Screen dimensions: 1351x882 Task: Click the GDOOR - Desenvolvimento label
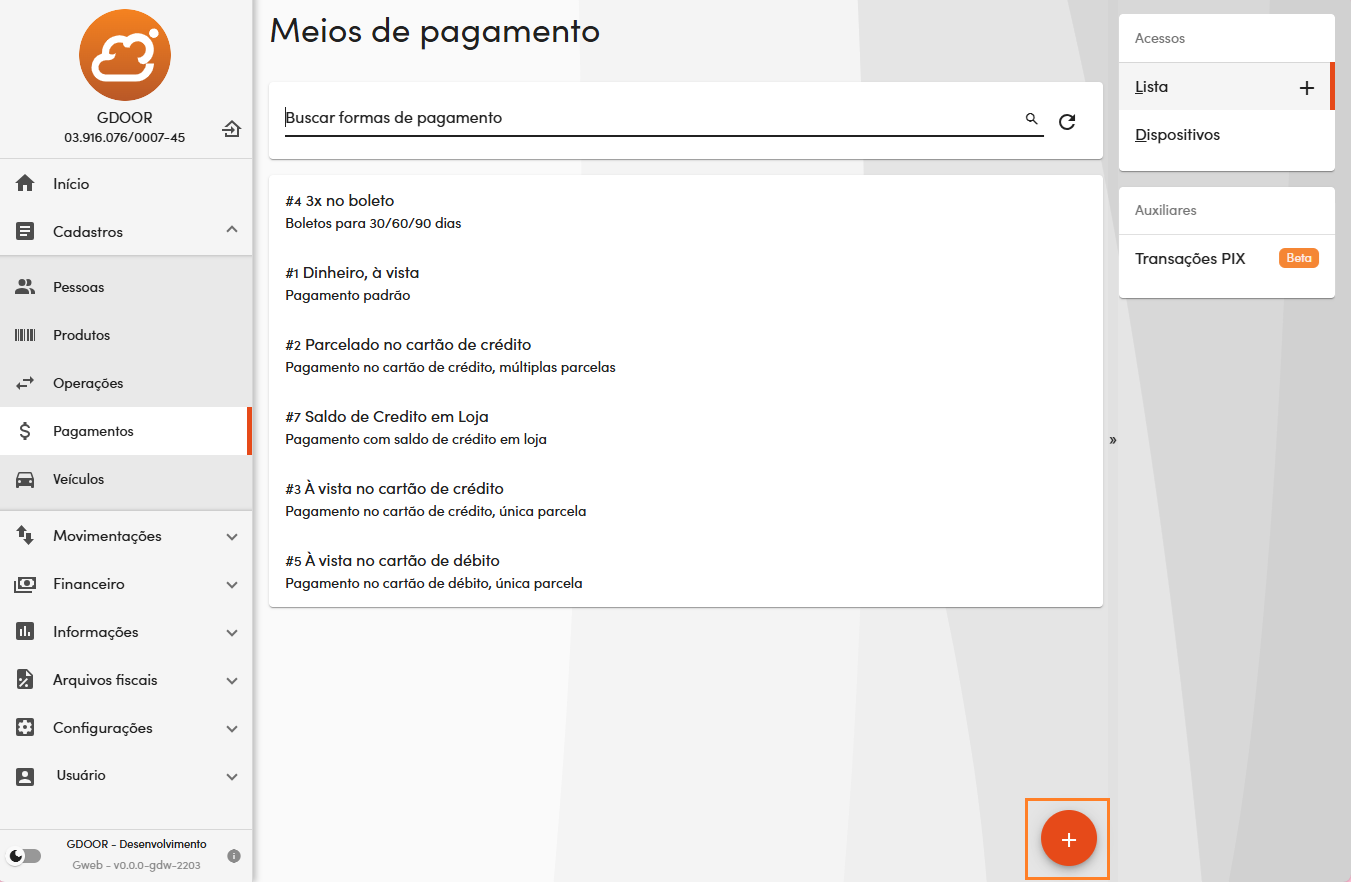point(136,845)
